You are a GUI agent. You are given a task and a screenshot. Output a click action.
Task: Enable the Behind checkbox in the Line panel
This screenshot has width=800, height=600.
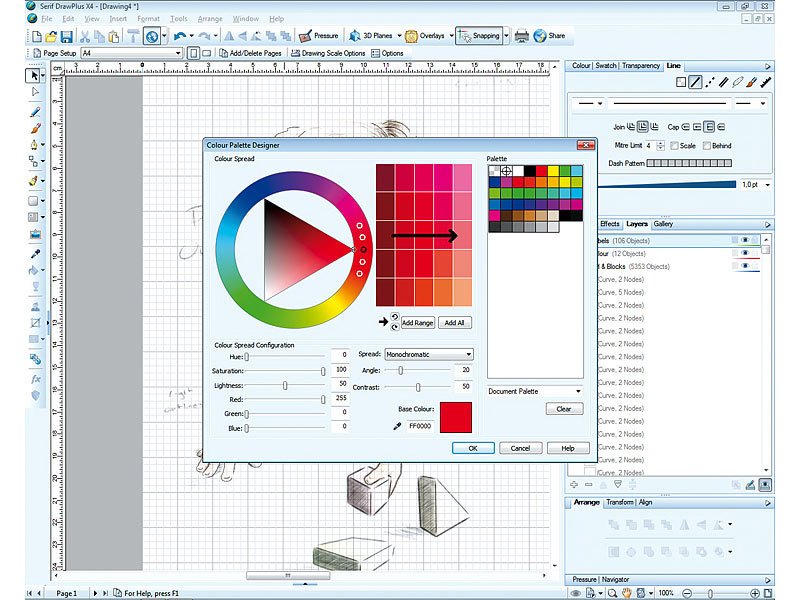click(706, 146)
